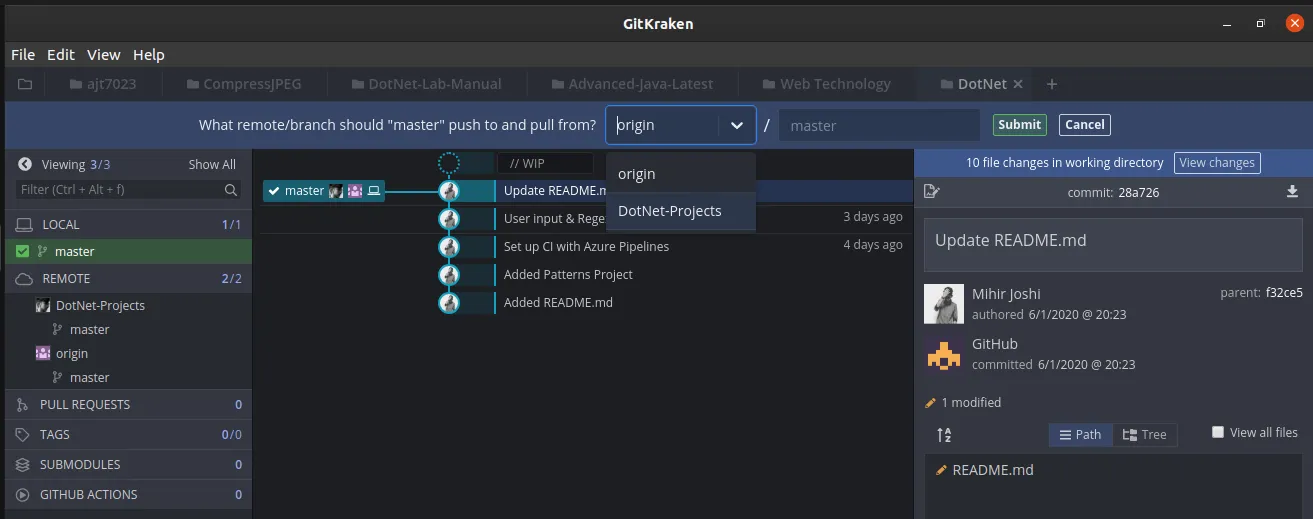Click the WIP dashed circle node
1313x519 pixels.
click(x=449, y=163)
